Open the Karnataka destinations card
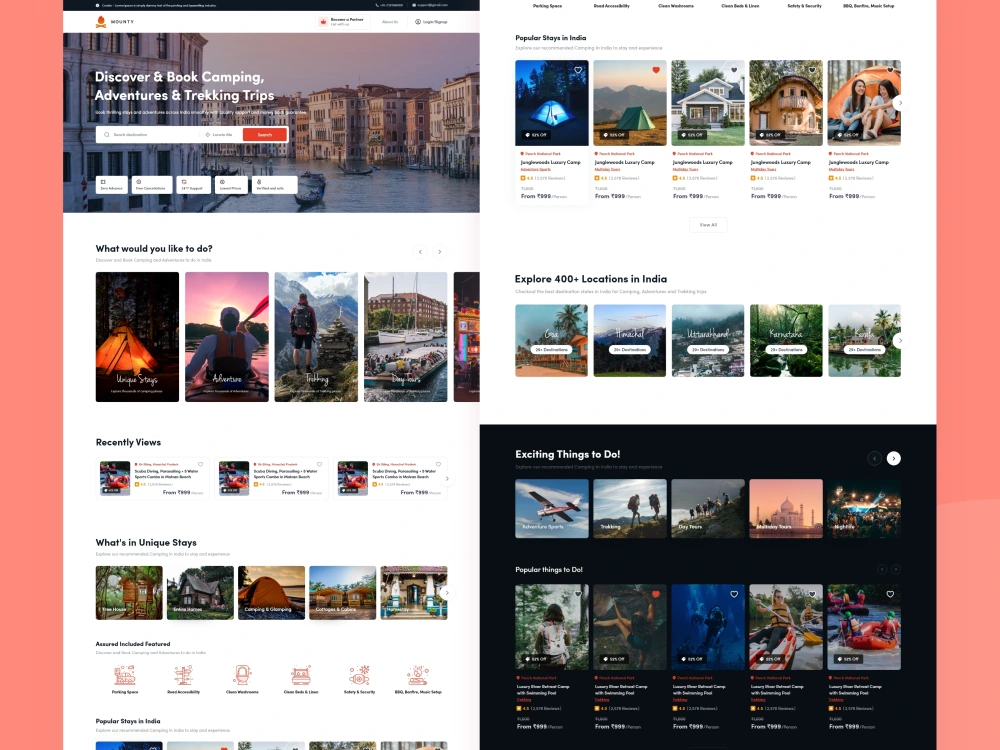 tap(786, 341)
